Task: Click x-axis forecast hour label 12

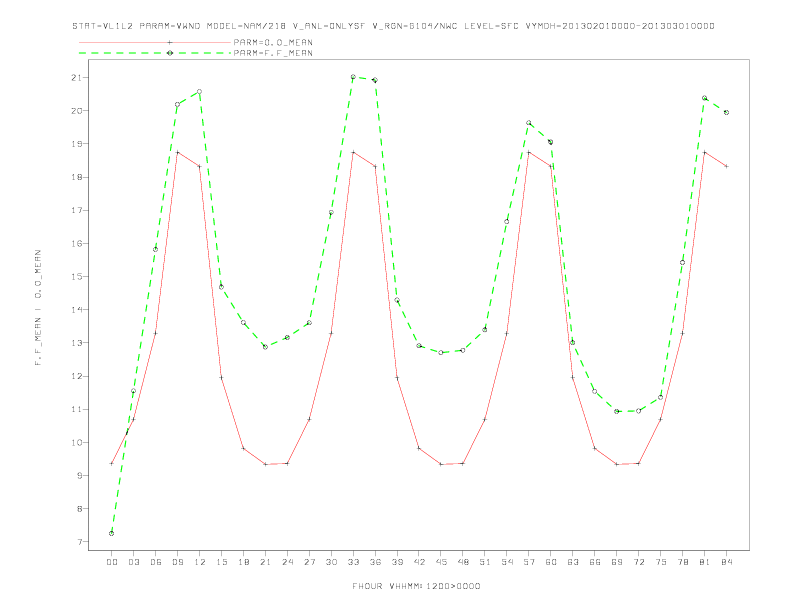Action: (x=200, y=562)
